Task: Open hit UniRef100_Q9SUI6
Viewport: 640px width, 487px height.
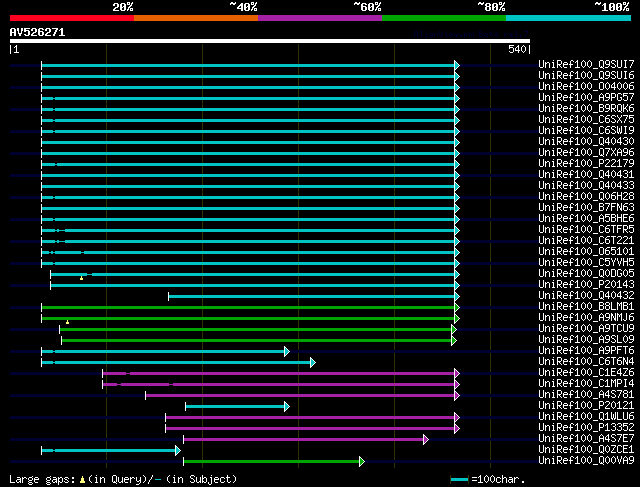Action: click(586, 75)
